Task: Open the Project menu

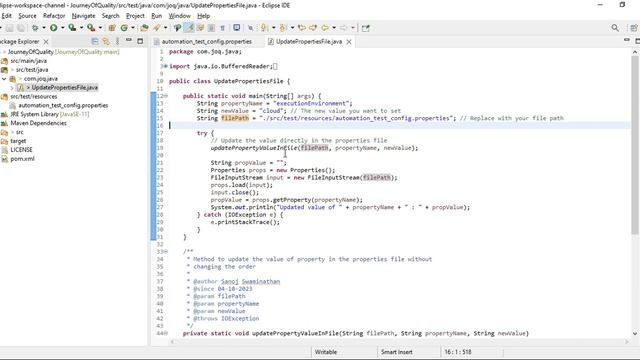Action: pyautogui.click(x=135, y=16)
